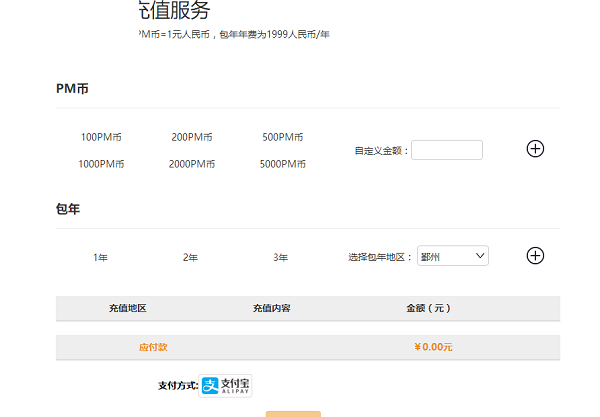This screenshot has width=600, height=417.
Task: Click the plus icon beside 自定义金额
Action: point(535,149)
